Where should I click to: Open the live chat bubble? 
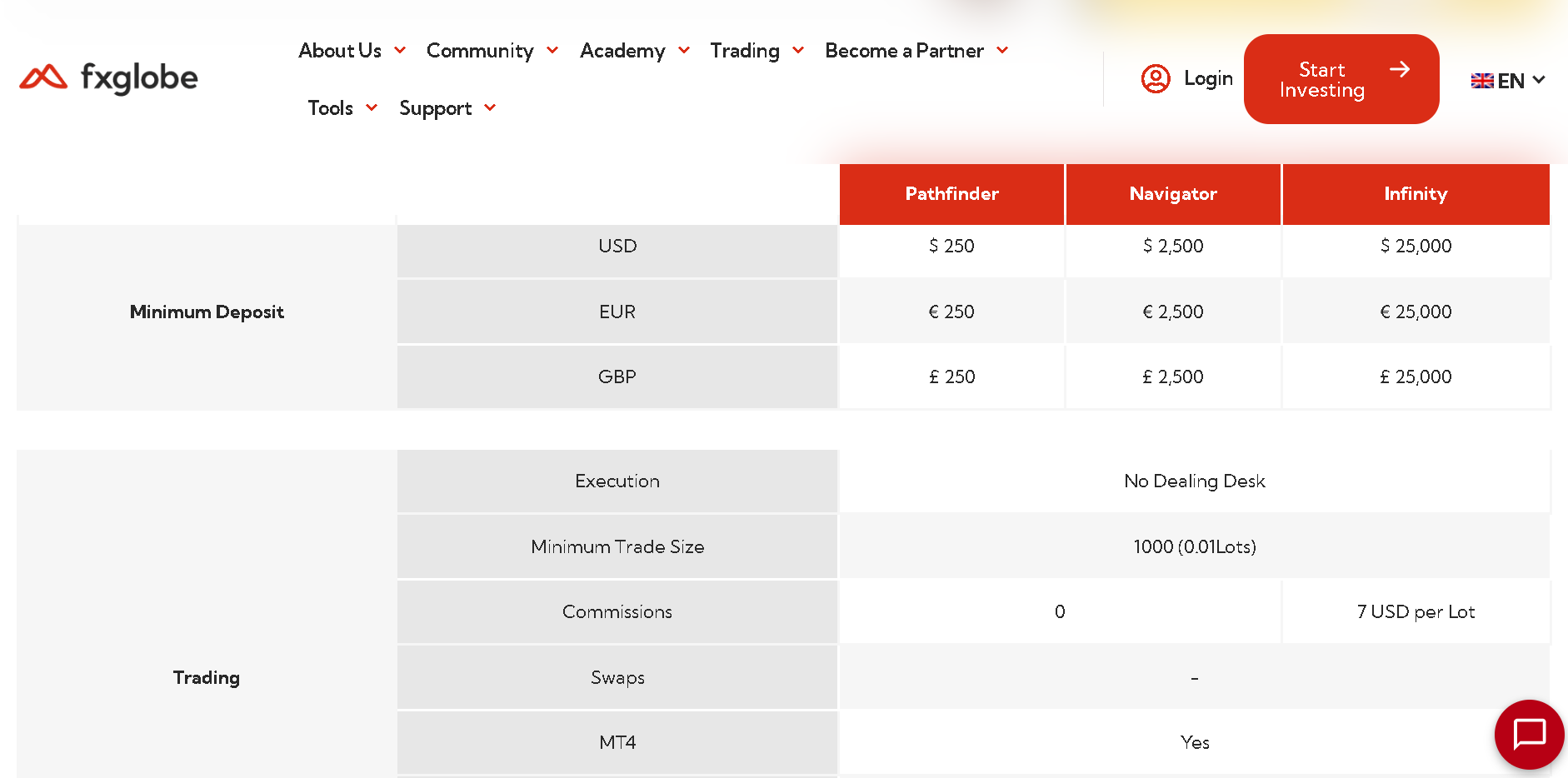tap(1529, 735)
